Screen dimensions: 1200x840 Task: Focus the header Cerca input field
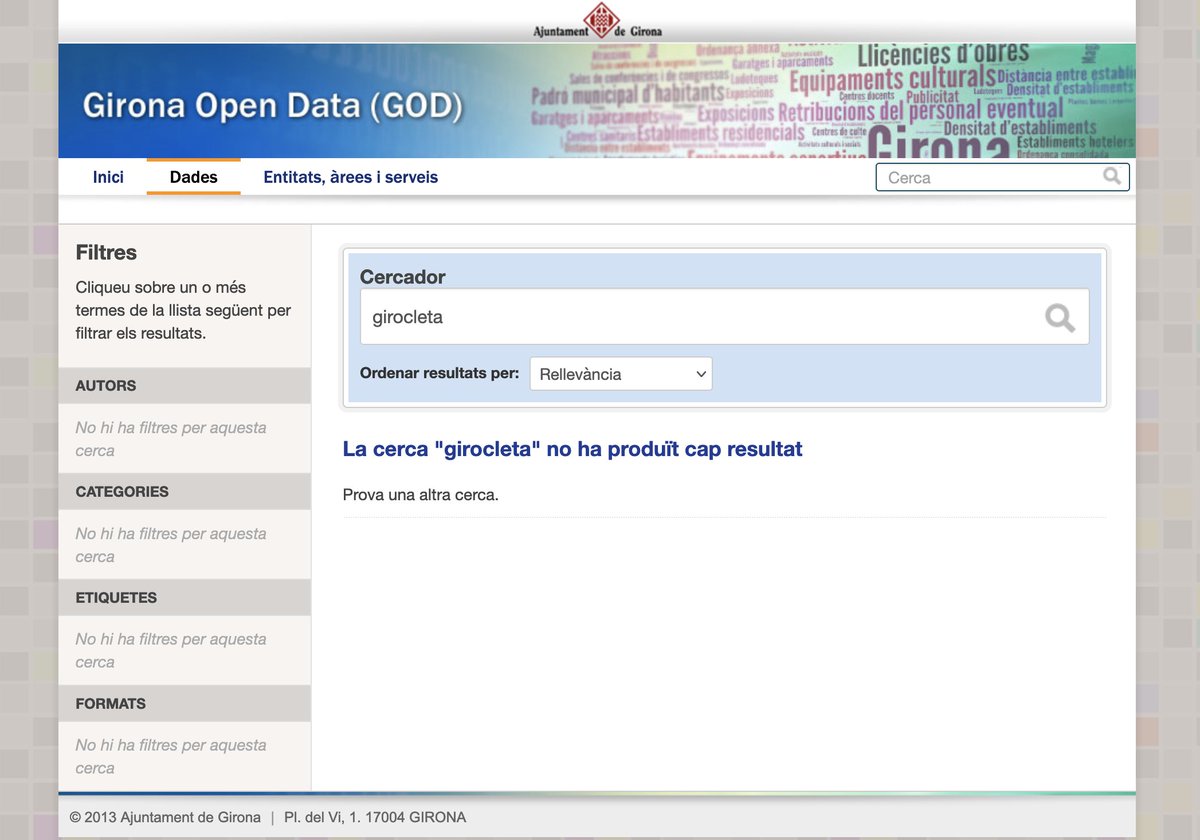1002,177
